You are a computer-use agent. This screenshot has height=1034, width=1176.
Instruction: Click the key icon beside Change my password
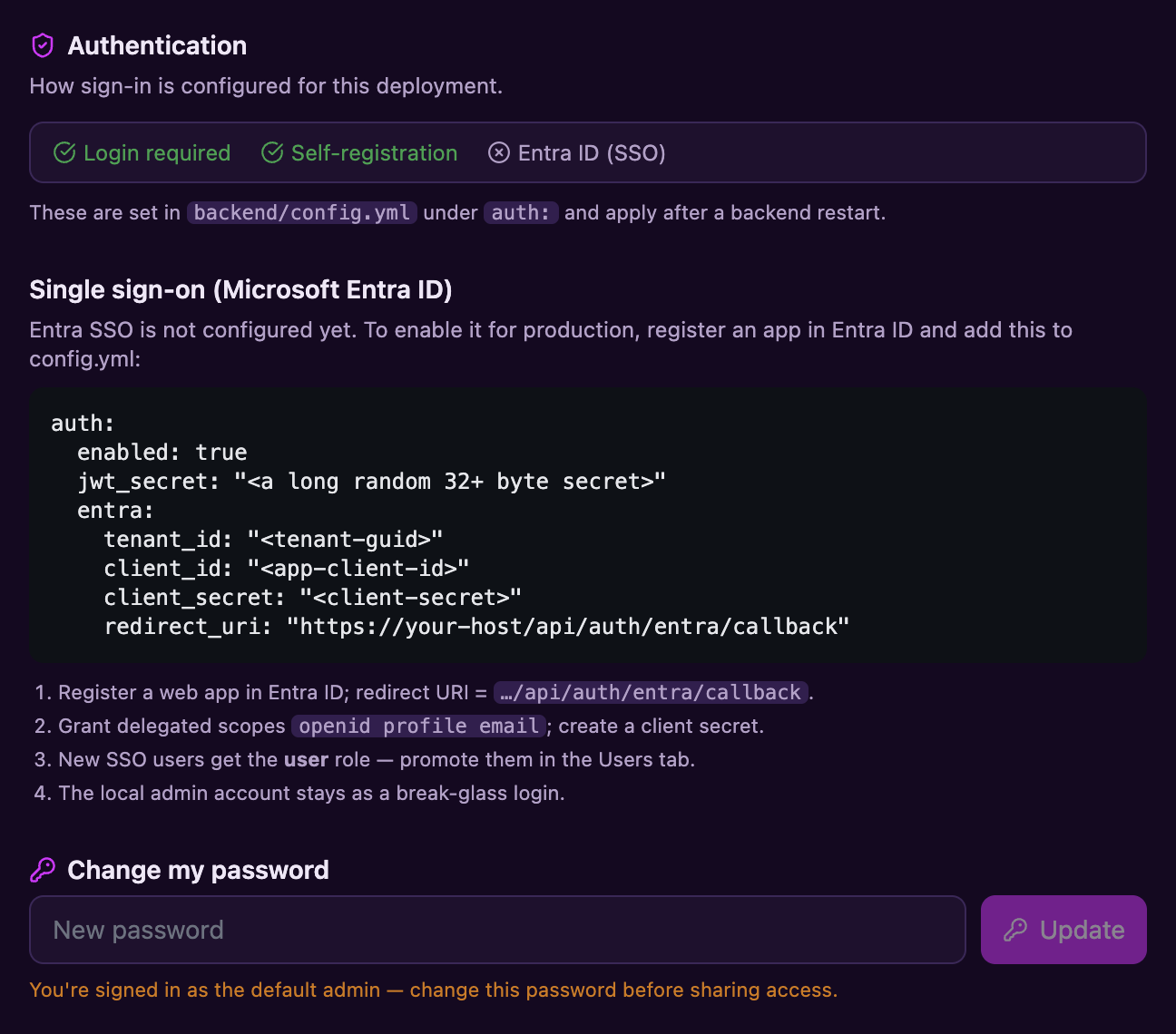click(x=43, y=870)
